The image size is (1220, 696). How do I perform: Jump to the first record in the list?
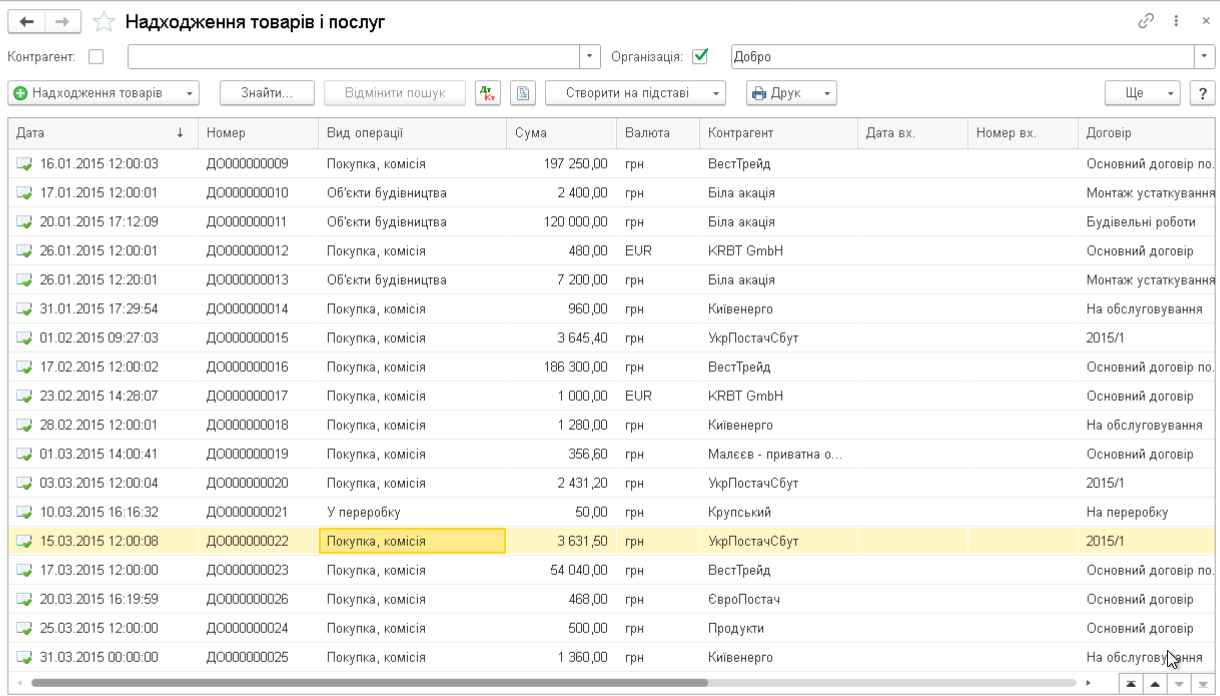[x=1130, y=684]
